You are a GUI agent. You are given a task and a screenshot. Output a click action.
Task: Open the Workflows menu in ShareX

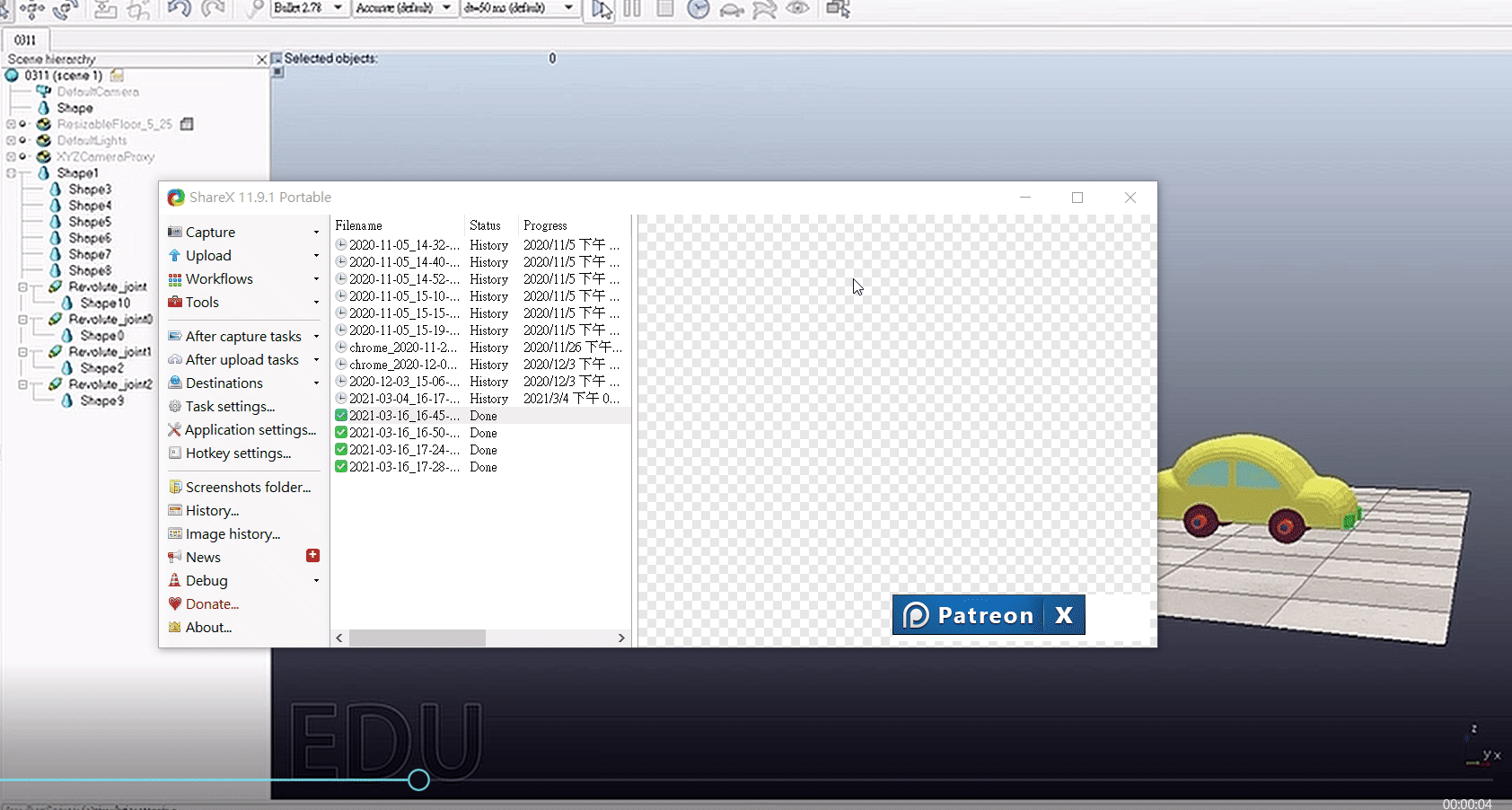243,279
